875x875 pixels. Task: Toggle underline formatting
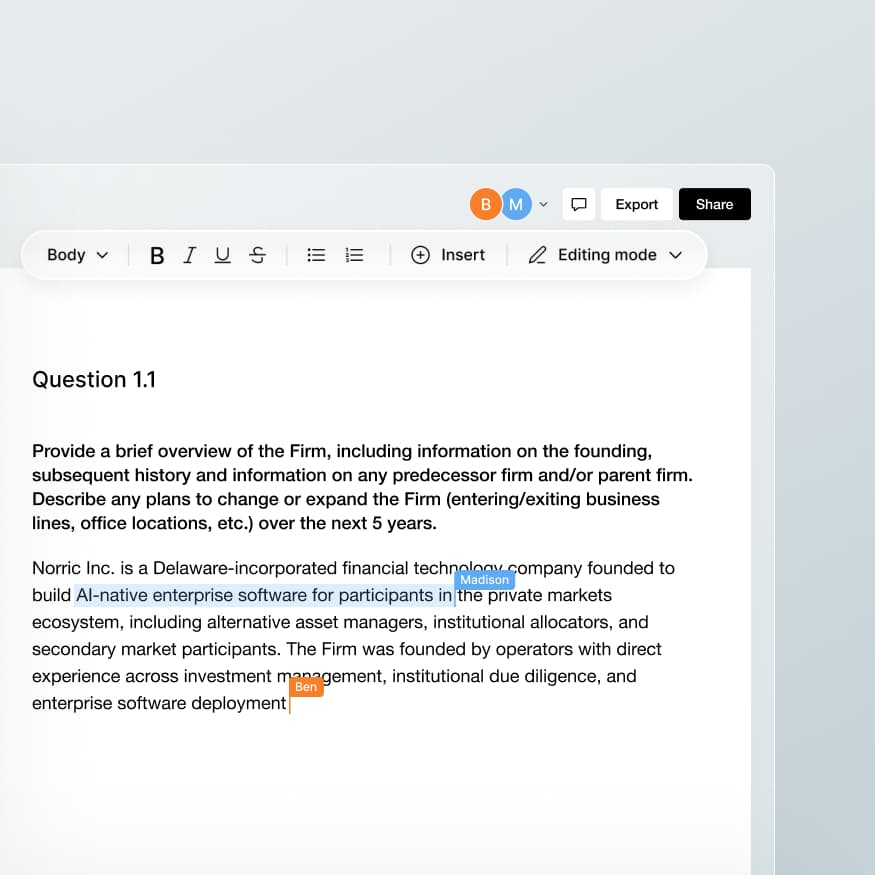(x=222, y=255)
